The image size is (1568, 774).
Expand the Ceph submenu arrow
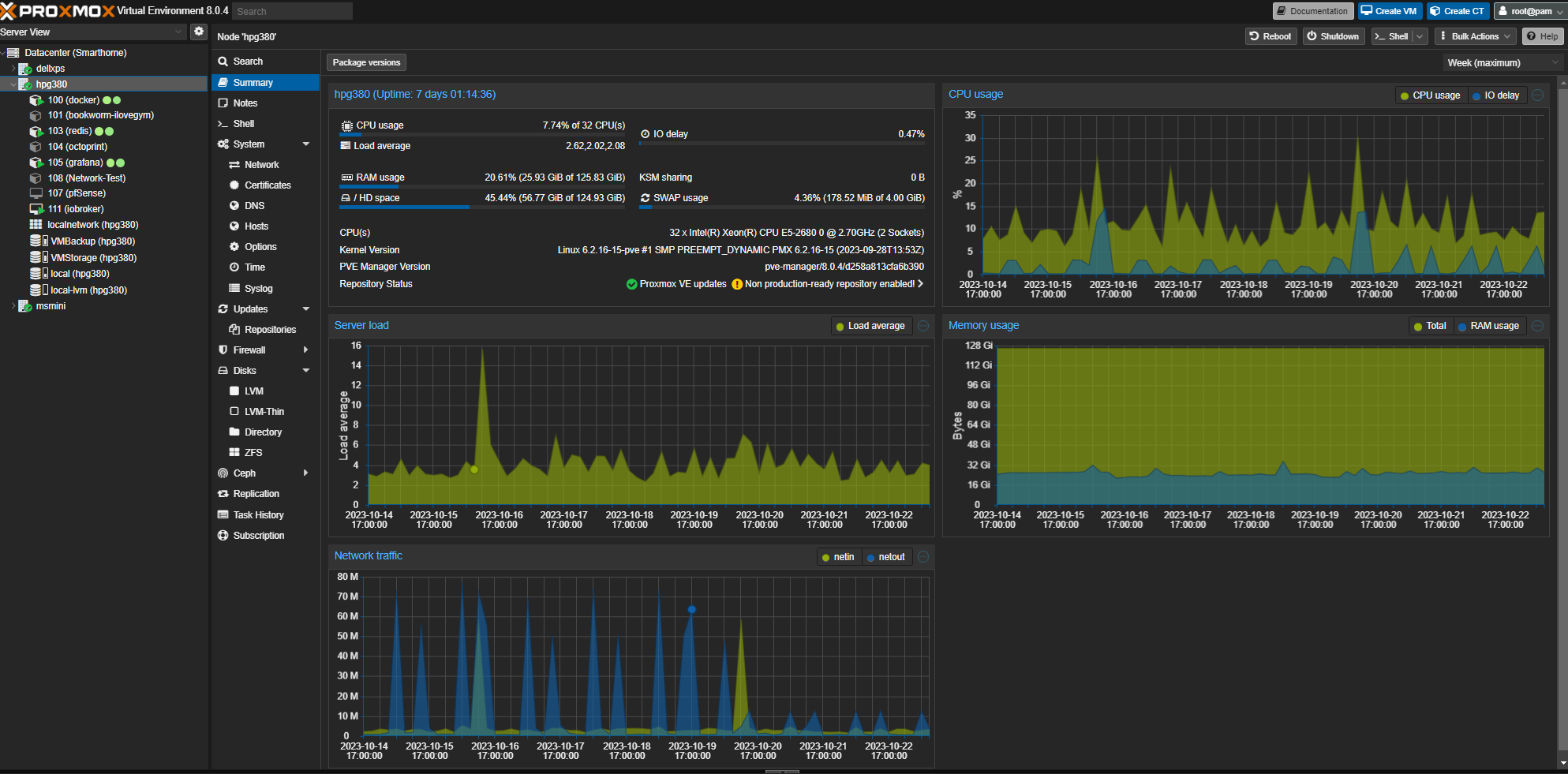pos(306,473)
